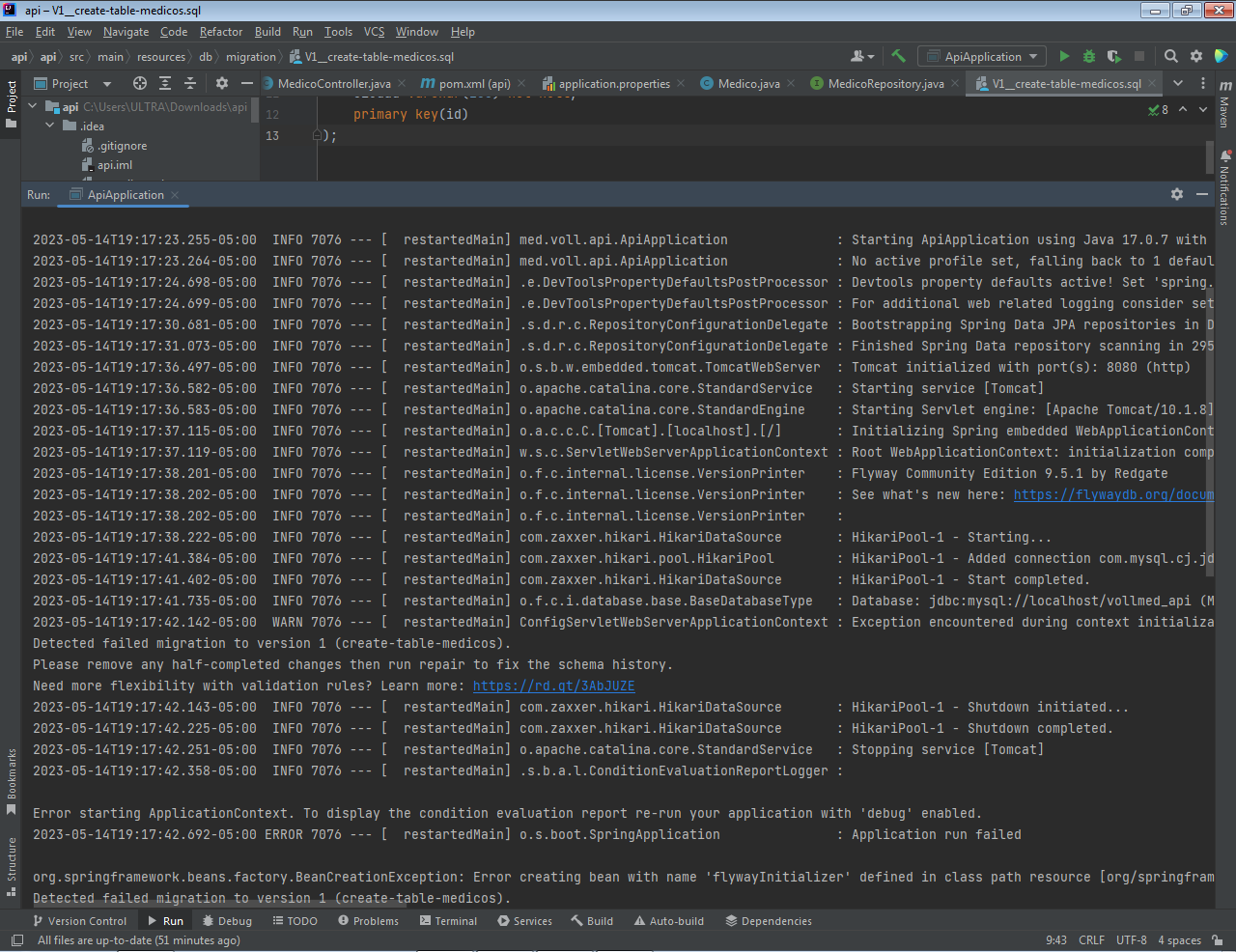Click the migration breadcrumb in navigation bar

[251, 57]
